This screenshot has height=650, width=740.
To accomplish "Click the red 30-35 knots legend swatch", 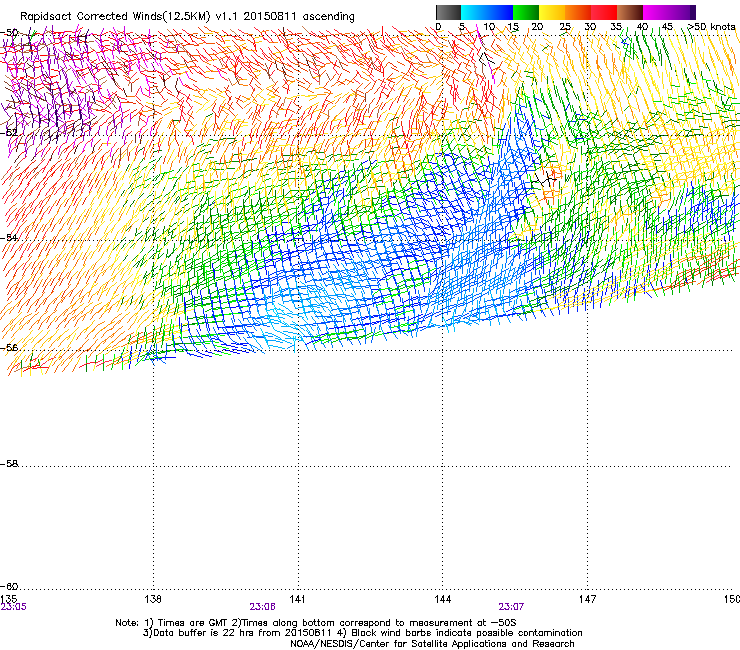I will point(604,12).
